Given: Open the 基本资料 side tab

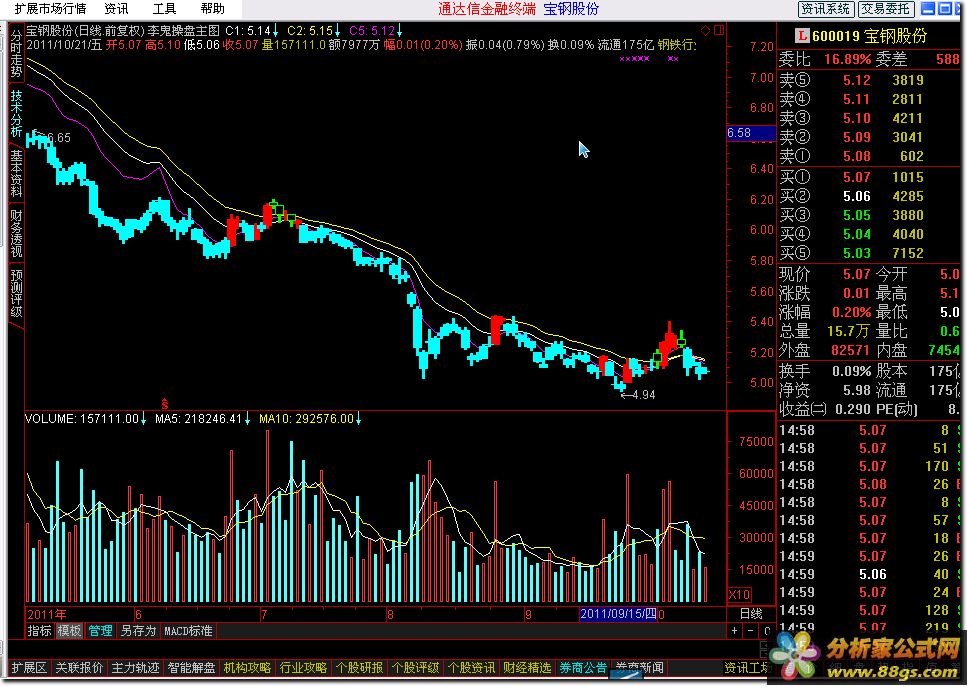Looking at the screenshot, I should (x=16, y=173).
